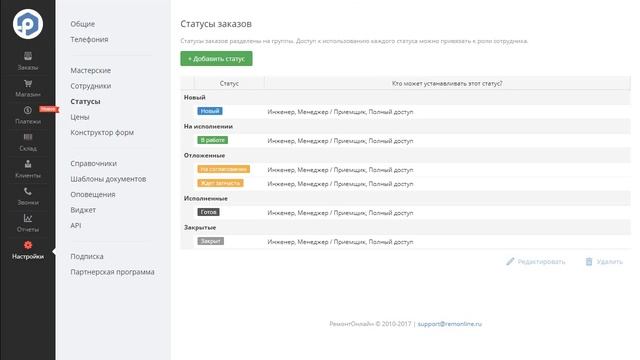Viewport: 640px width, 360px height.
Task: Open the Звонки phone icon
Action: tap(28, 191)
